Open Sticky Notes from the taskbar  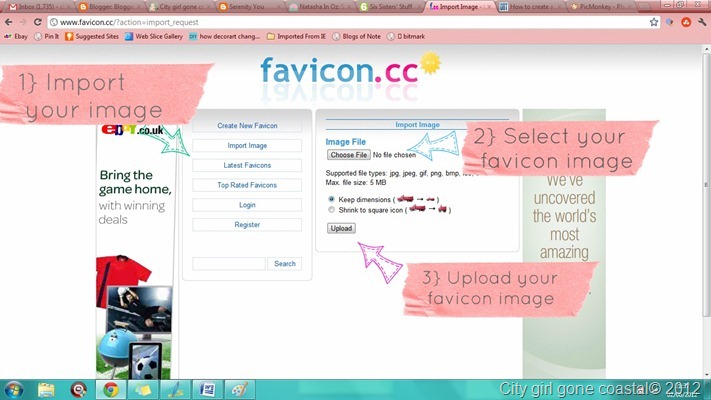click(x=143, y=390)
